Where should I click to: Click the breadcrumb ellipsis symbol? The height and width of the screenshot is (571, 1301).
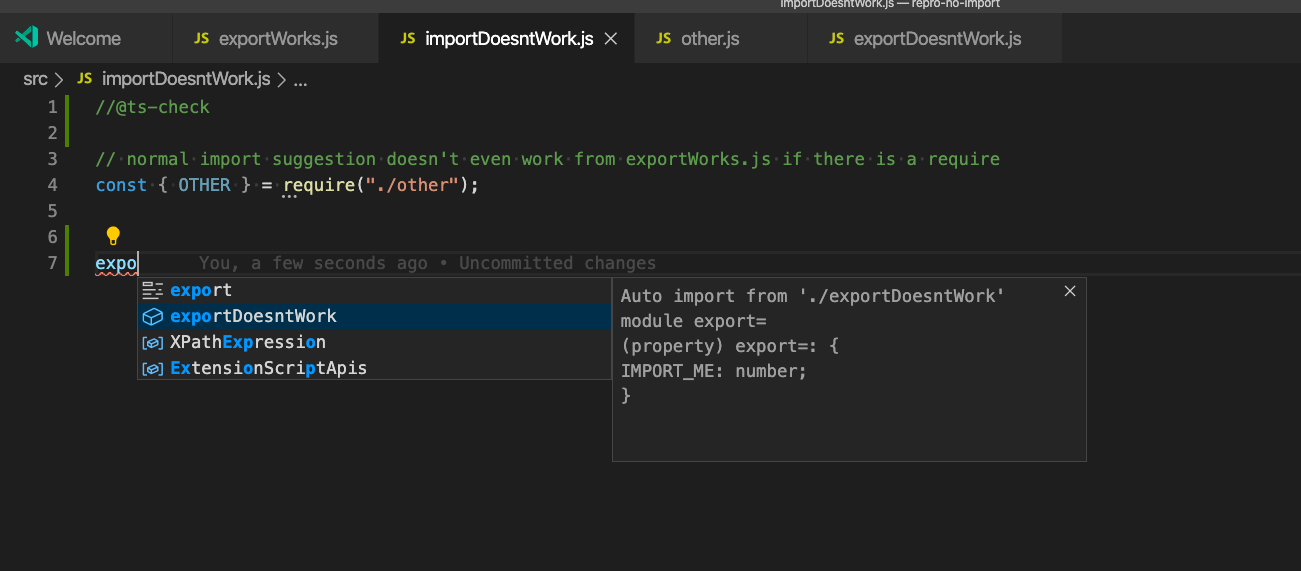point(300,80)
